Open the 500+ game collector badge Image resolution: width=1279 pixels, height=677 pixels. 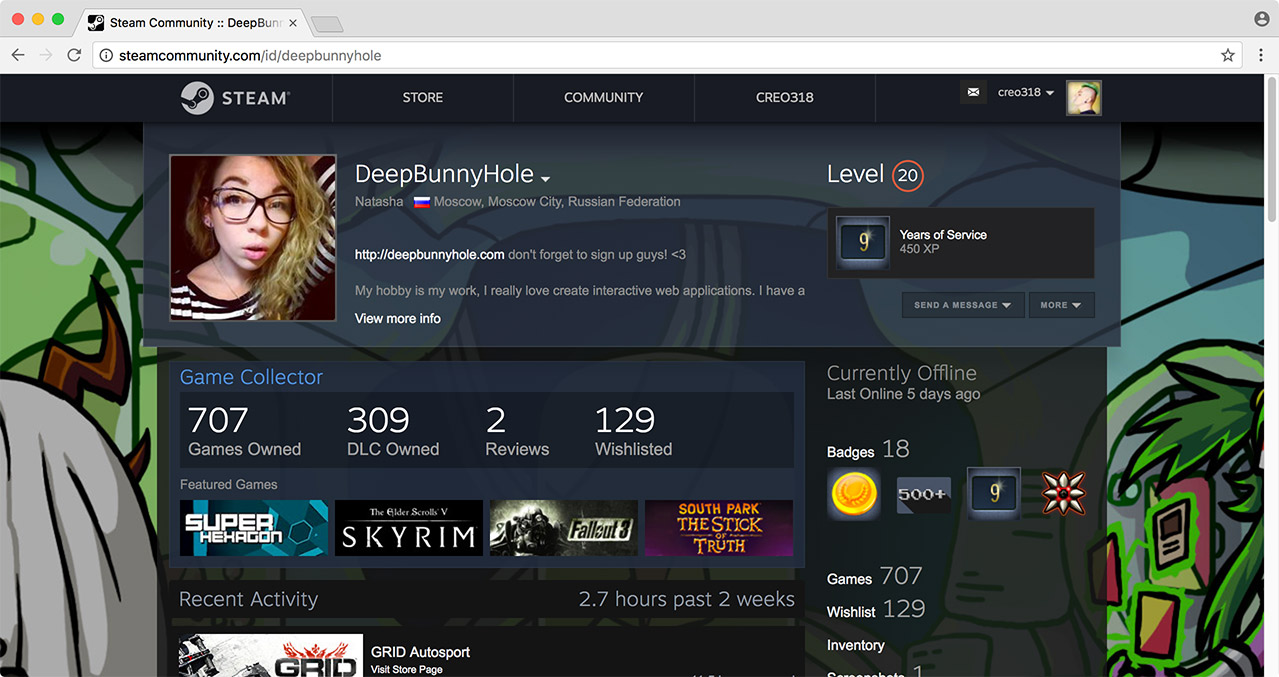click(923, 494)
